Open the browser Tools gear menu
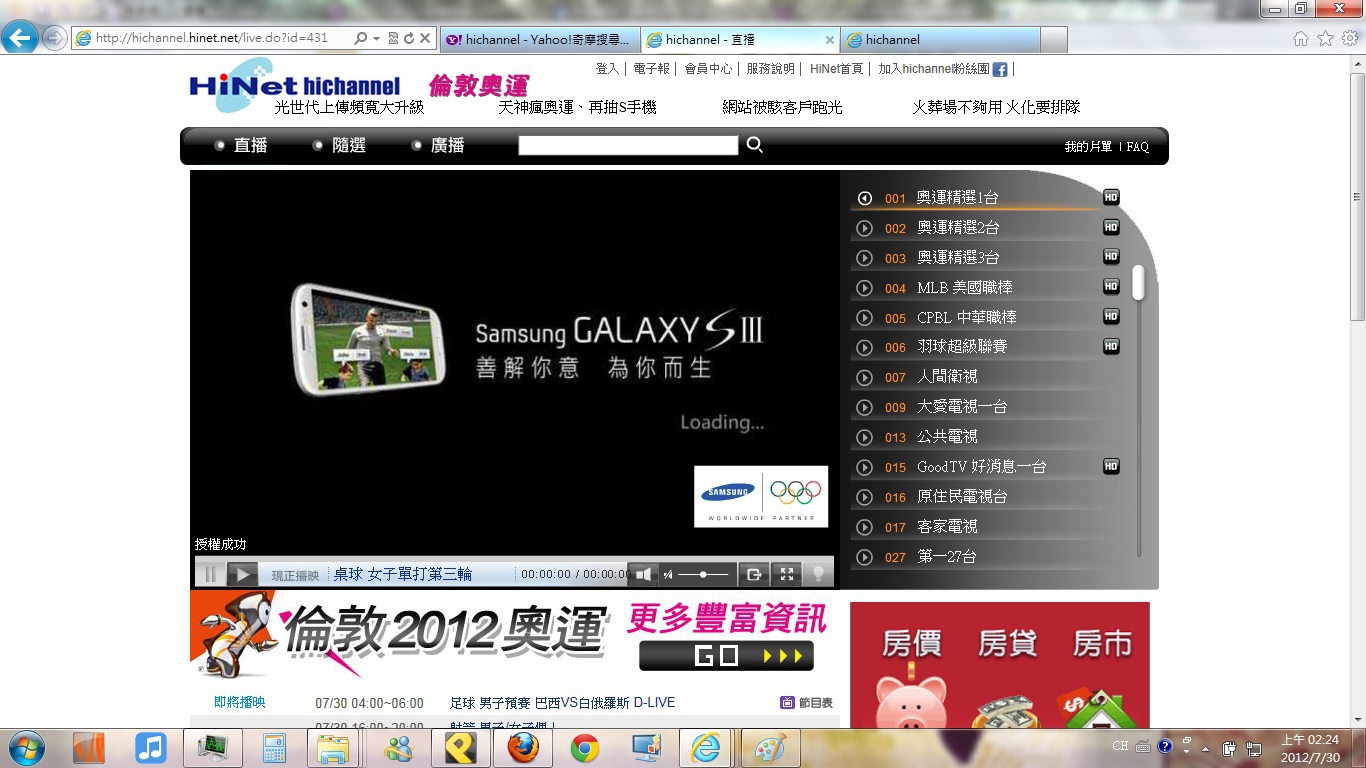This screenshot has width=1366, height=768. [1350, 38]
